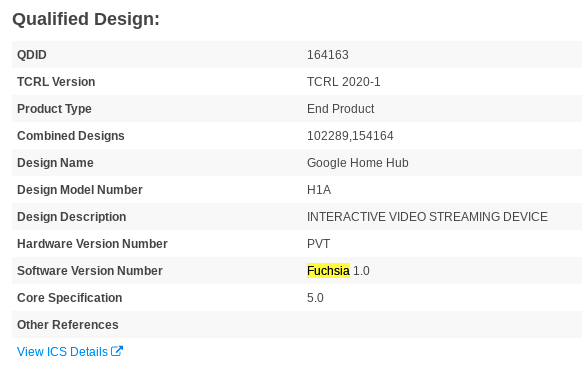Click the Design Description label
582x378 pixels.
pos(72,217)
